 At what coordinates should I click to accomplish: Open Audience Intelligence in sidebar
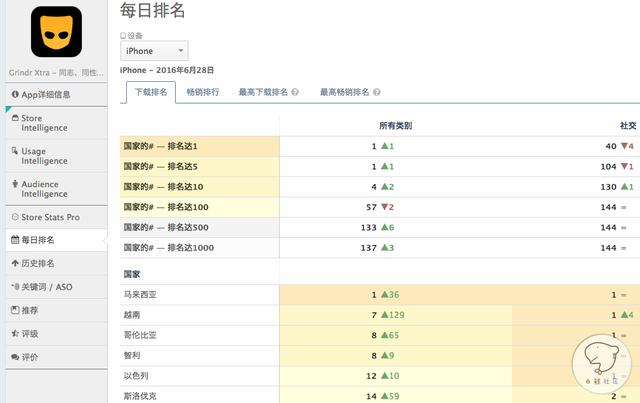click(x=56, y=189)
